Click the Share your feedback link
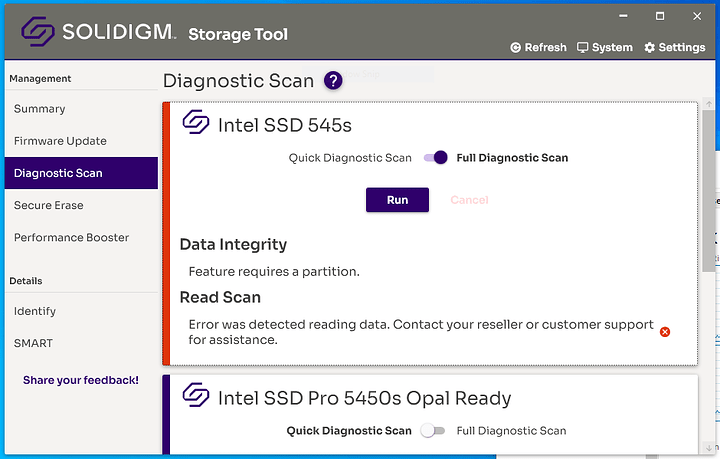The height and width of the screenshot is (459, 720). pos(81,380)
